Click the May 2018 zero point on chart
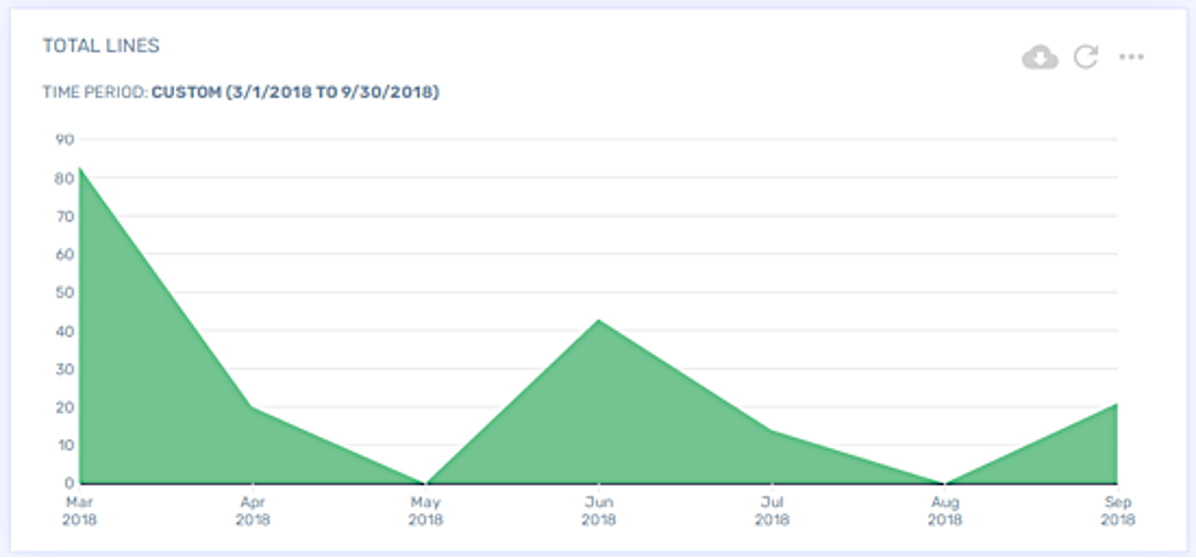Image resolution: width=1196 pixels, height=558 pixels. point(426,483)
